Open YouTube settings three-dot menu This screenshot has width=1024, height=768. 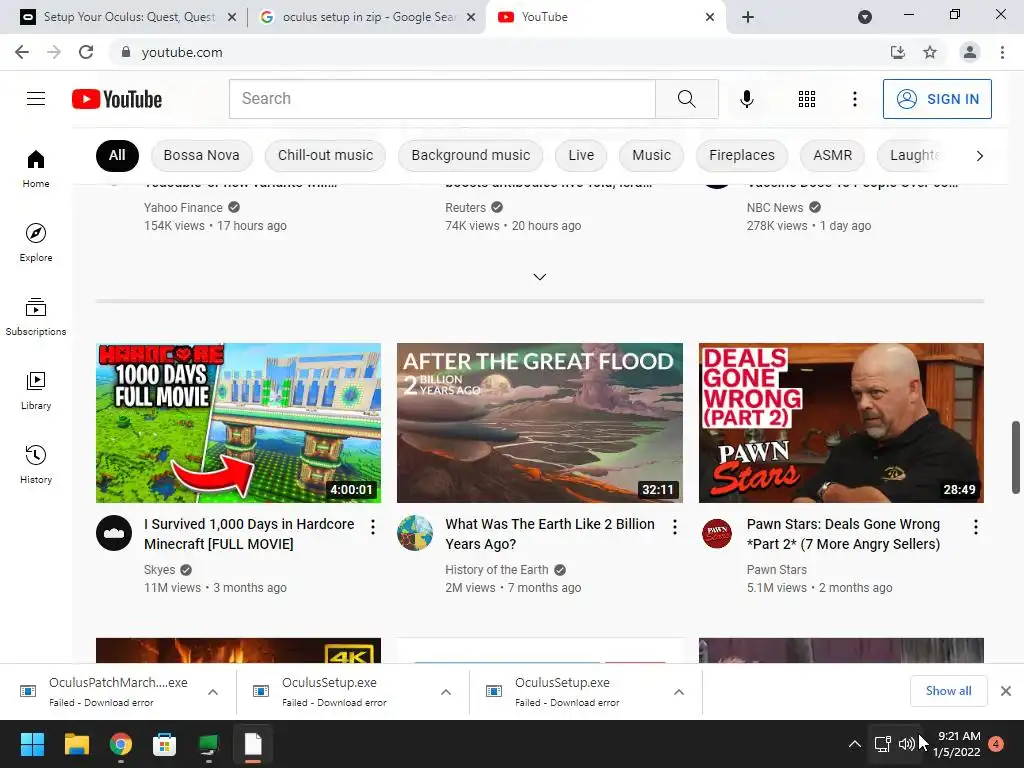tap(854, 99)
